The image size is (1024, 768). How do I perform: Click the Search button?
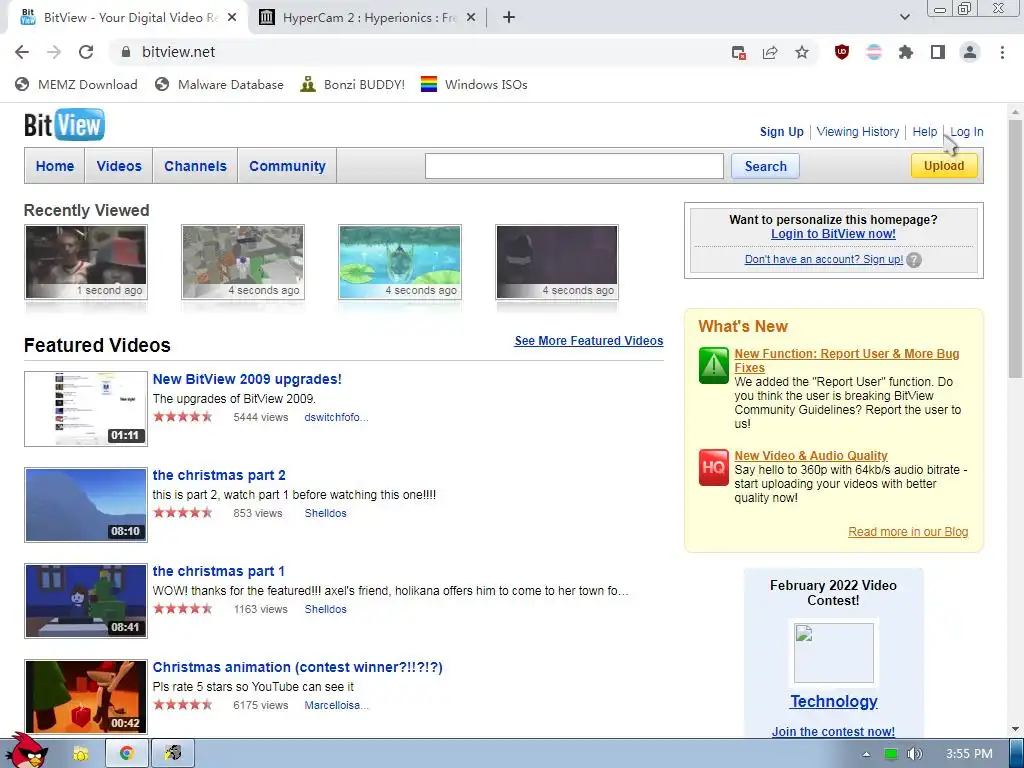[765, 166]
